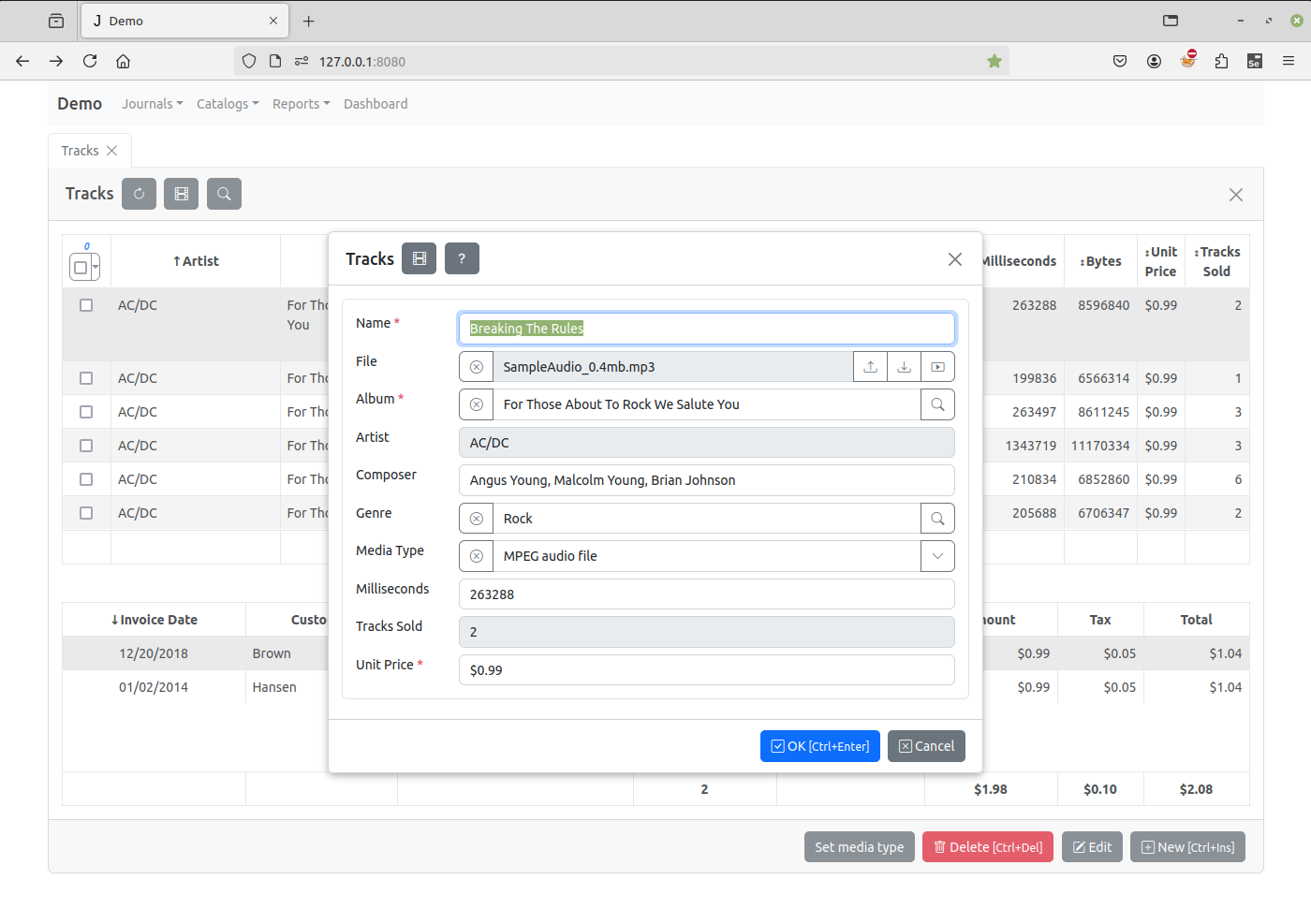This screenshot has width=1311, height=924.
Task: Close the Tracks tab with its X
Action: click(x=112, y=151)
